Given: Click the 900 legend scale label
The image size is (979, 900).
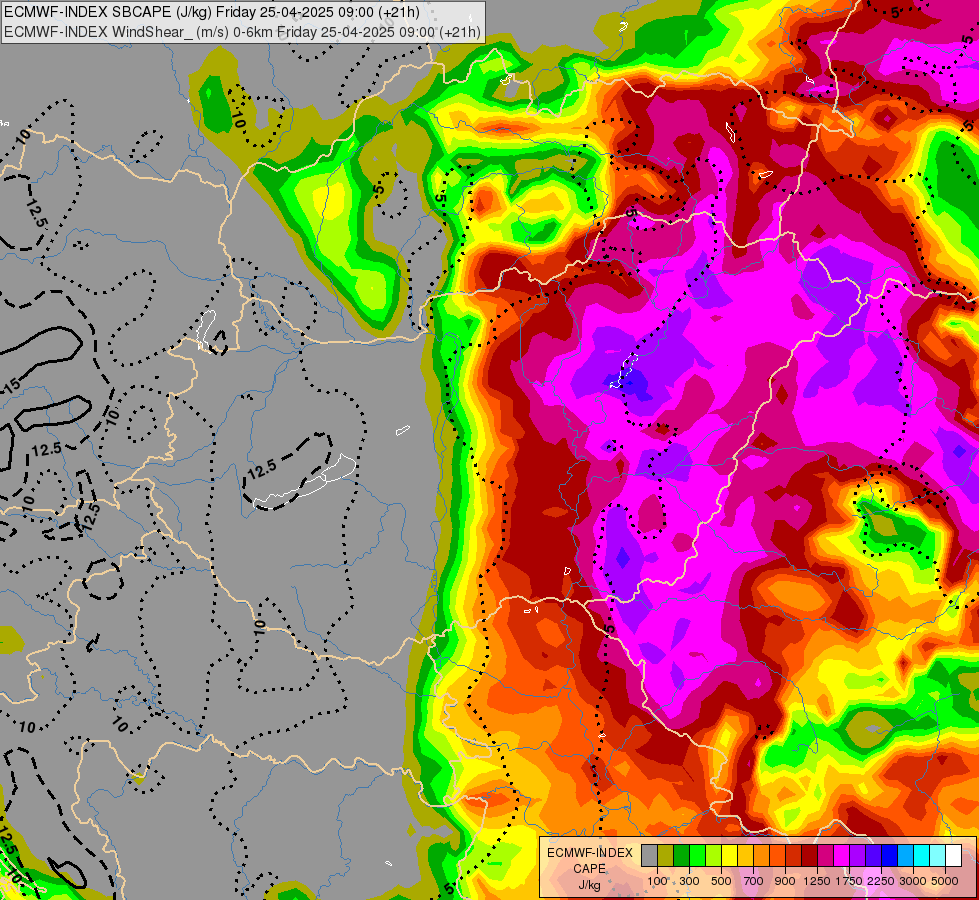Looking at the screenshot, I should (785, 881).
